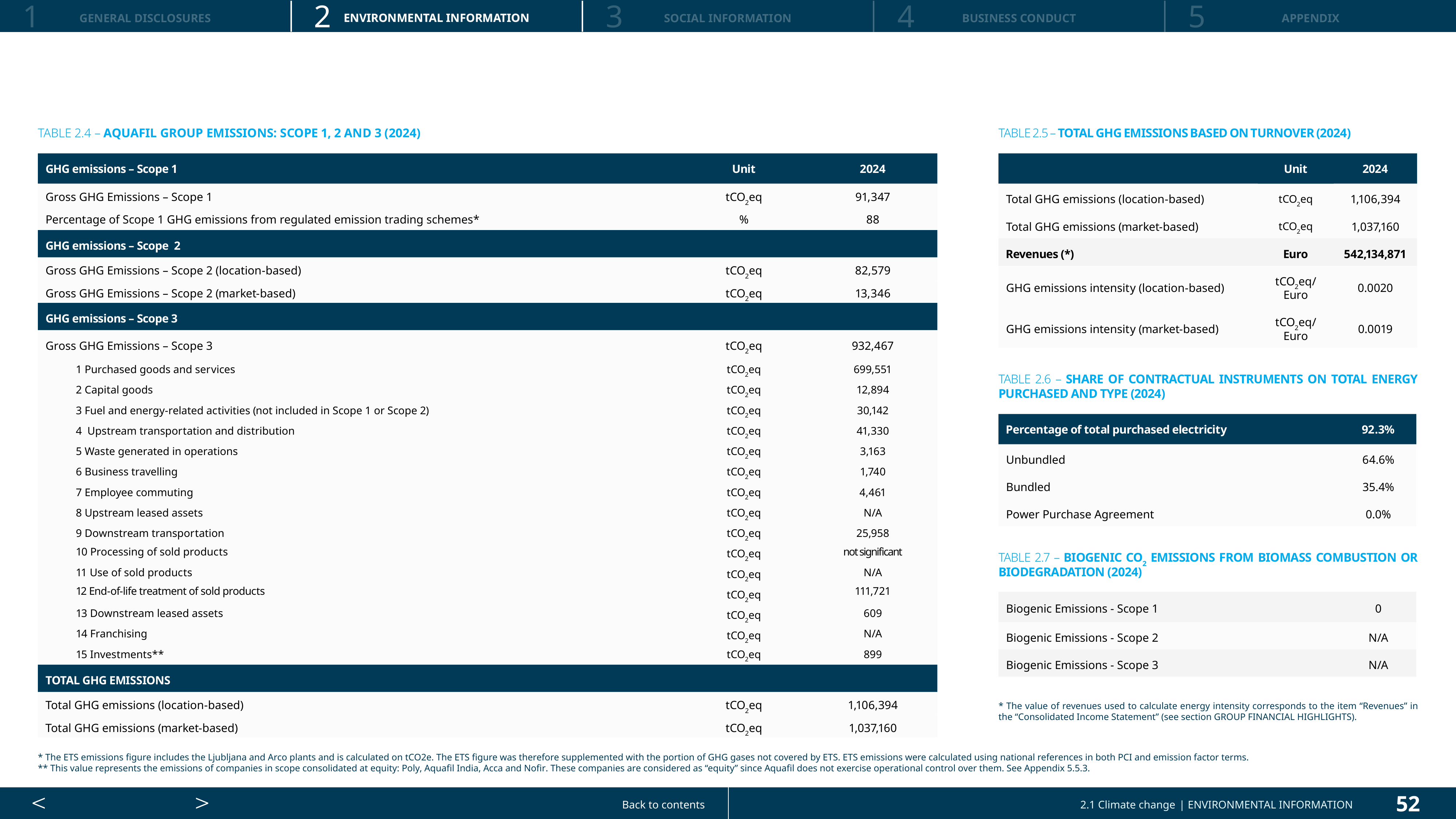The image size is (1456, 819).
Task: Click 'TOTAL GHG EMISSIONS' header row
Action: point(487,679)
